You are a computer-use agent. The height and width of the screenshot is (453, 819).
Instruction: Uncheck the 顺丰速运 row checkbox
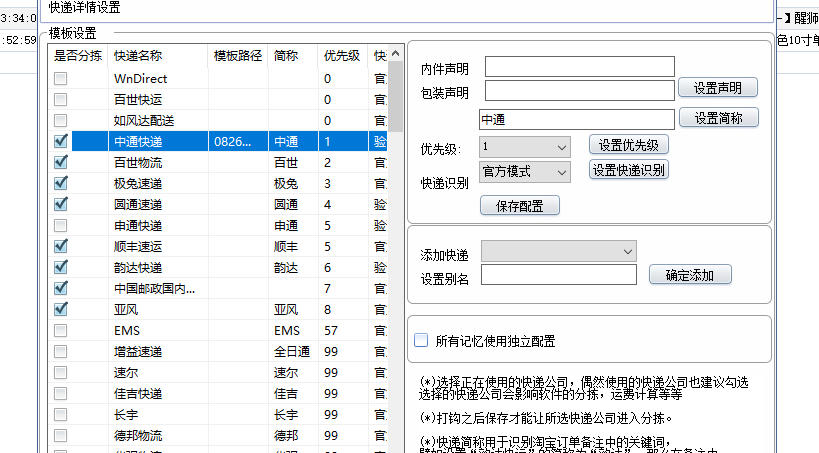61,246
